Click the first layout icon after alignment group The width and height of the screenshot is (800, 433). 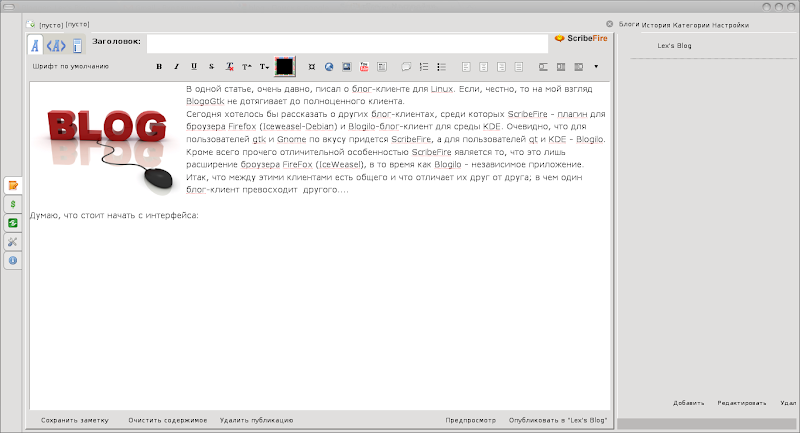point(543,67)
